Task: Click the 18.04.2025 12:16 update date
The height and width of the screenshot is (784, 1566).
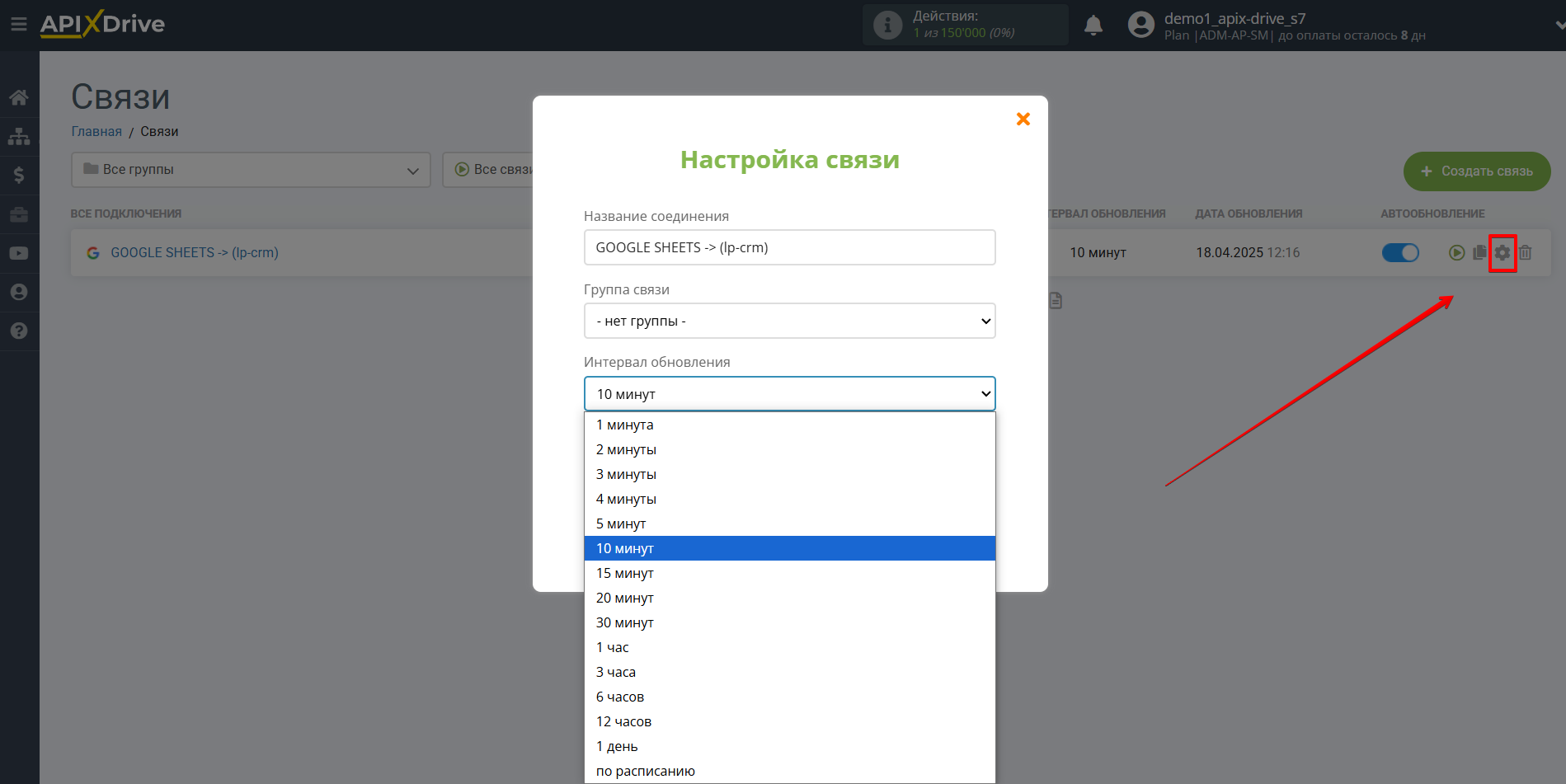Action: pyautogui.click(x=1248, y=252)
